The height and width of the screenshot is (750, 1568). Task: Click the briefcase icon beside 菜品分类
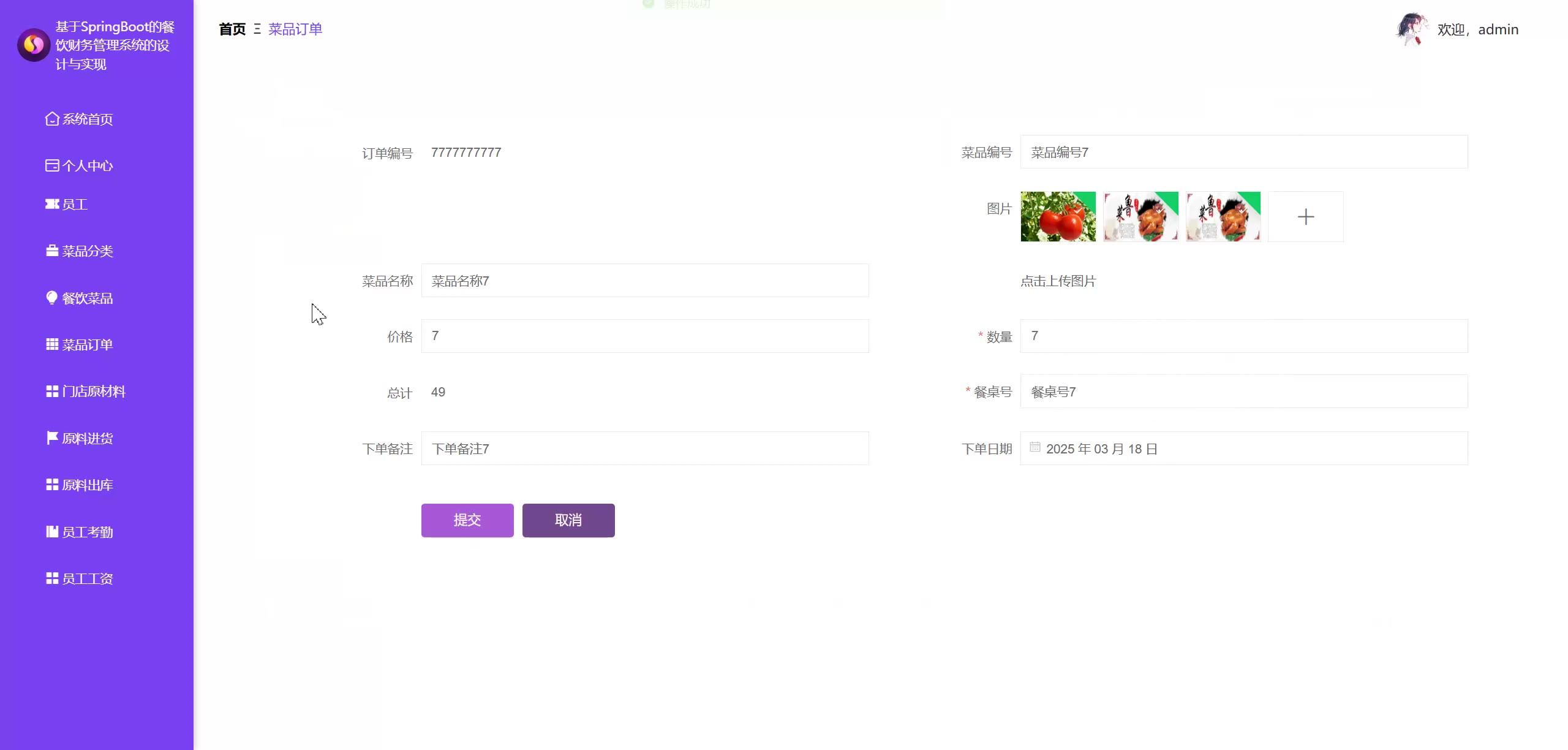click(52, 251)
